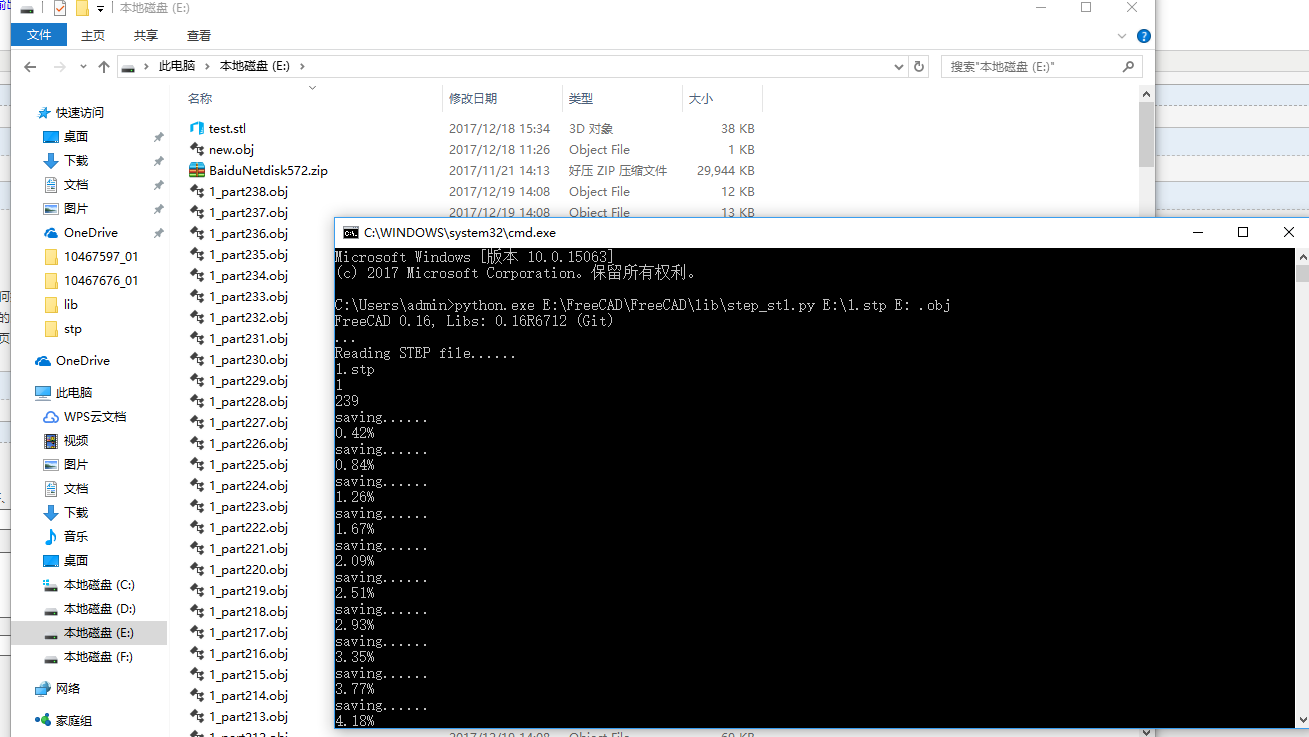Click the BaiduNetdisk572.zip archive icon
This screenshot has height=737, width=1309.
click(x=197, y=170)
